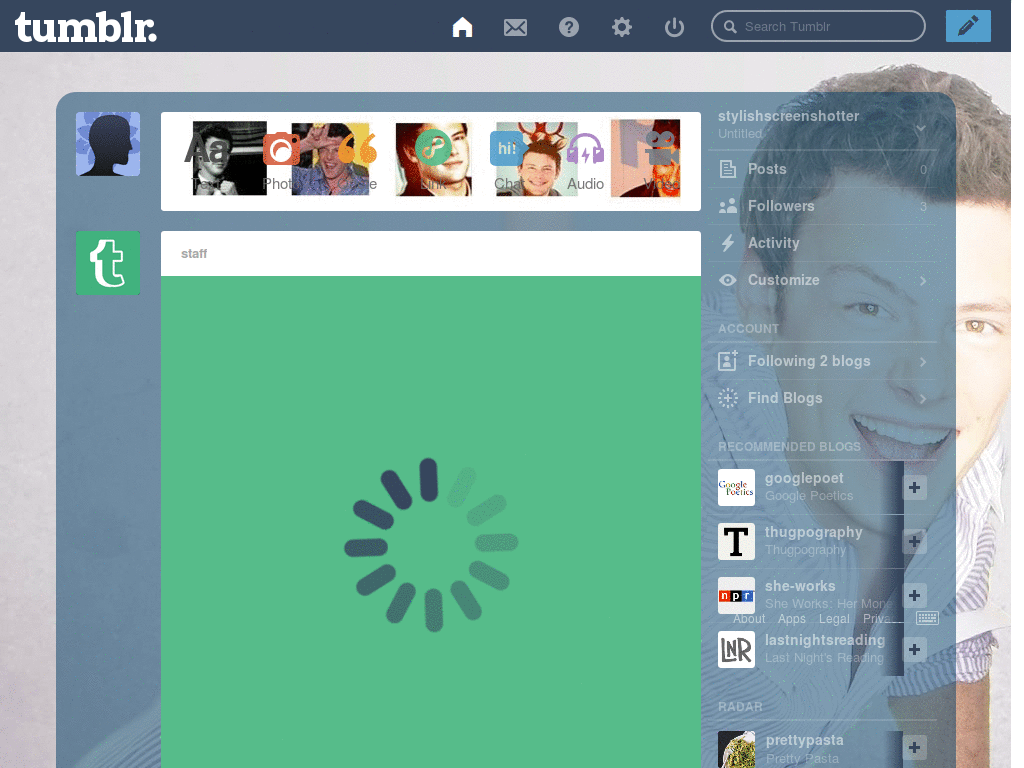The image size is (1024, 768).
Task: Open the Followers menu item
Action: point(823,206)
